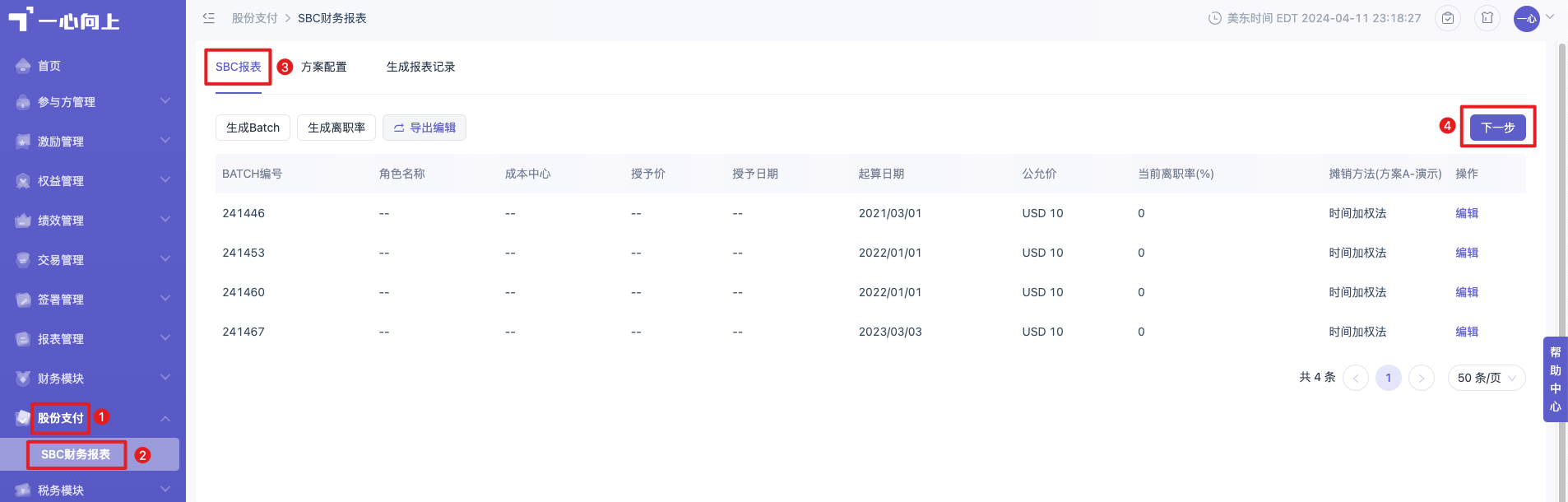The width and height of the screenshot is (1568, 502).
Task: Switch to the 生成报表记录 tab
Action: pyautogui.click(x=421, y=67)
